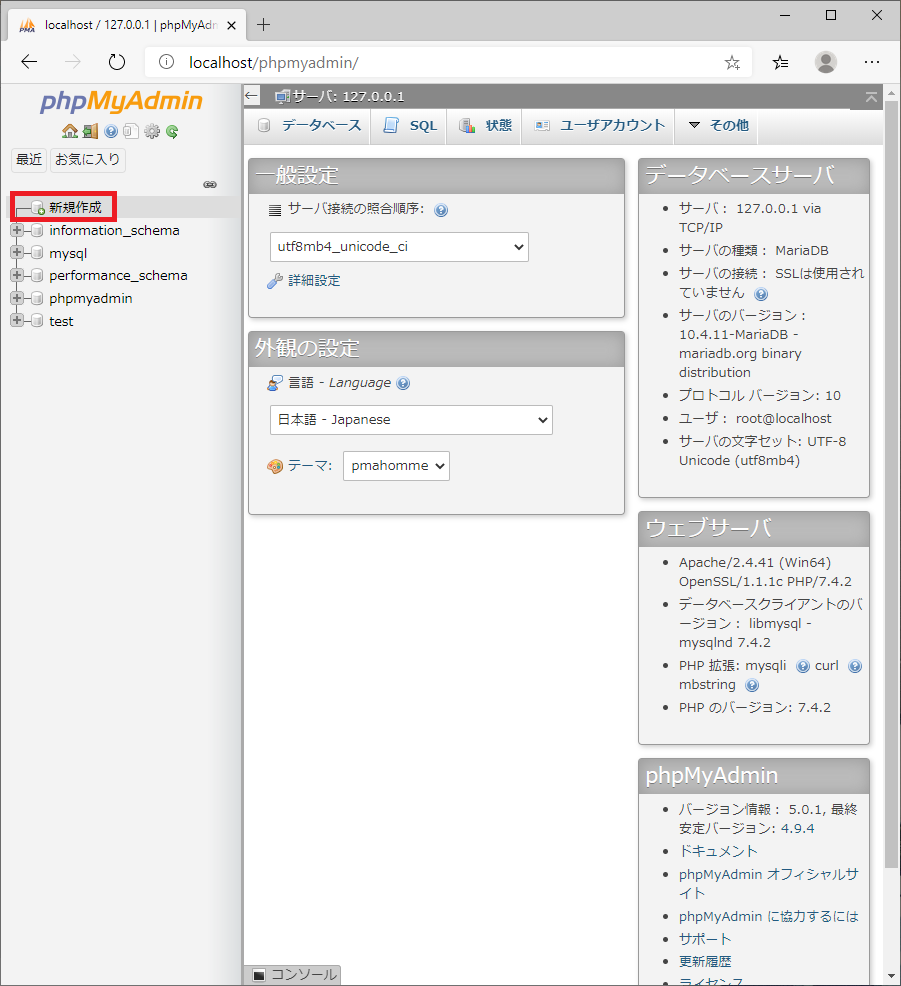
Task: Expand performance_schema database tree
Action: tap(17, 275)
